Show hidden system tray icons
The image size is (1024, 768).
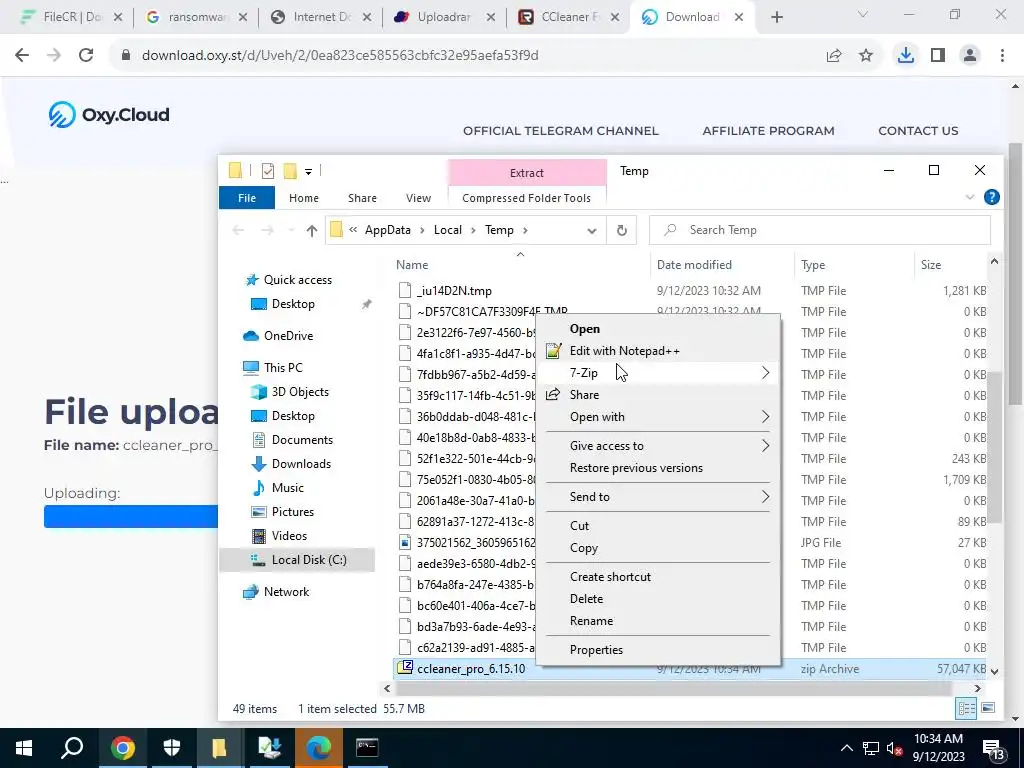846,748
